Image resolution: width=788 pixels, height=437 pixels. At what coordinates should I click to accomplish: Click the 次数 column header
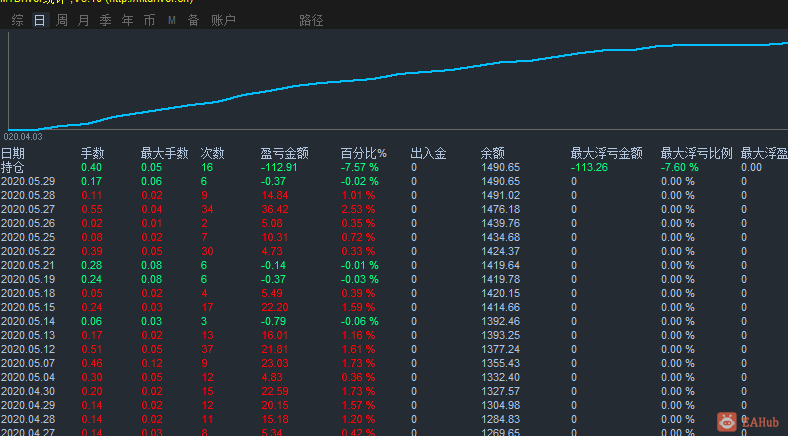pos(212,153)
